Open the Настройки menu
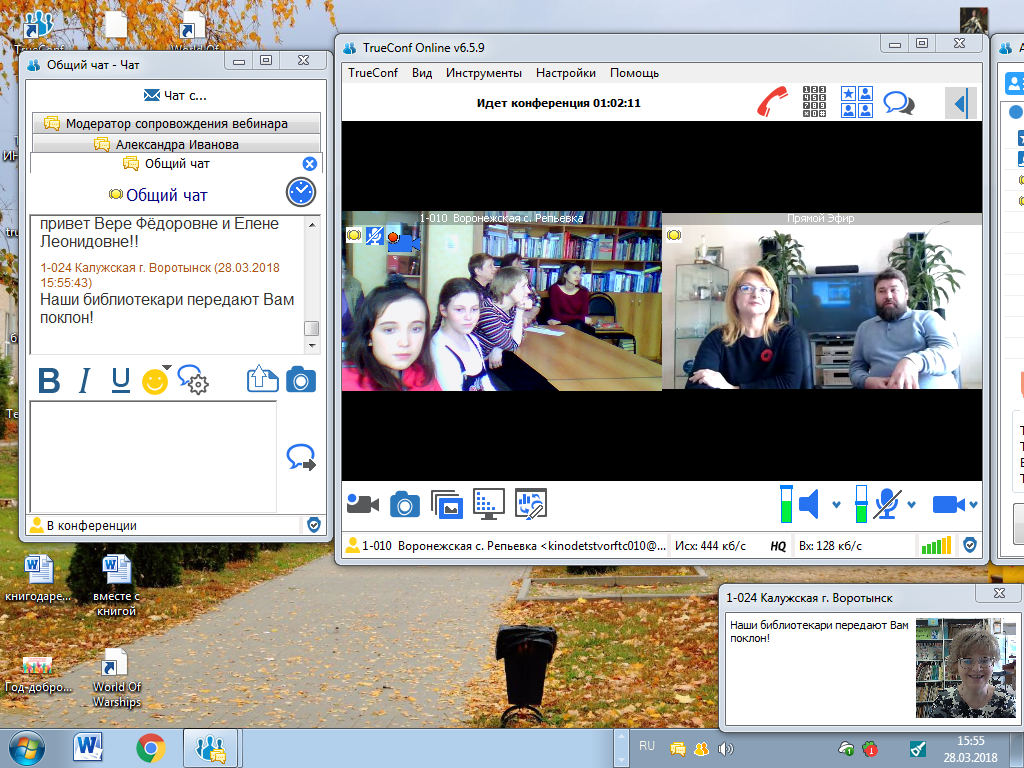The height and width of the screenshot is (768, 1024). click(566, 73)
